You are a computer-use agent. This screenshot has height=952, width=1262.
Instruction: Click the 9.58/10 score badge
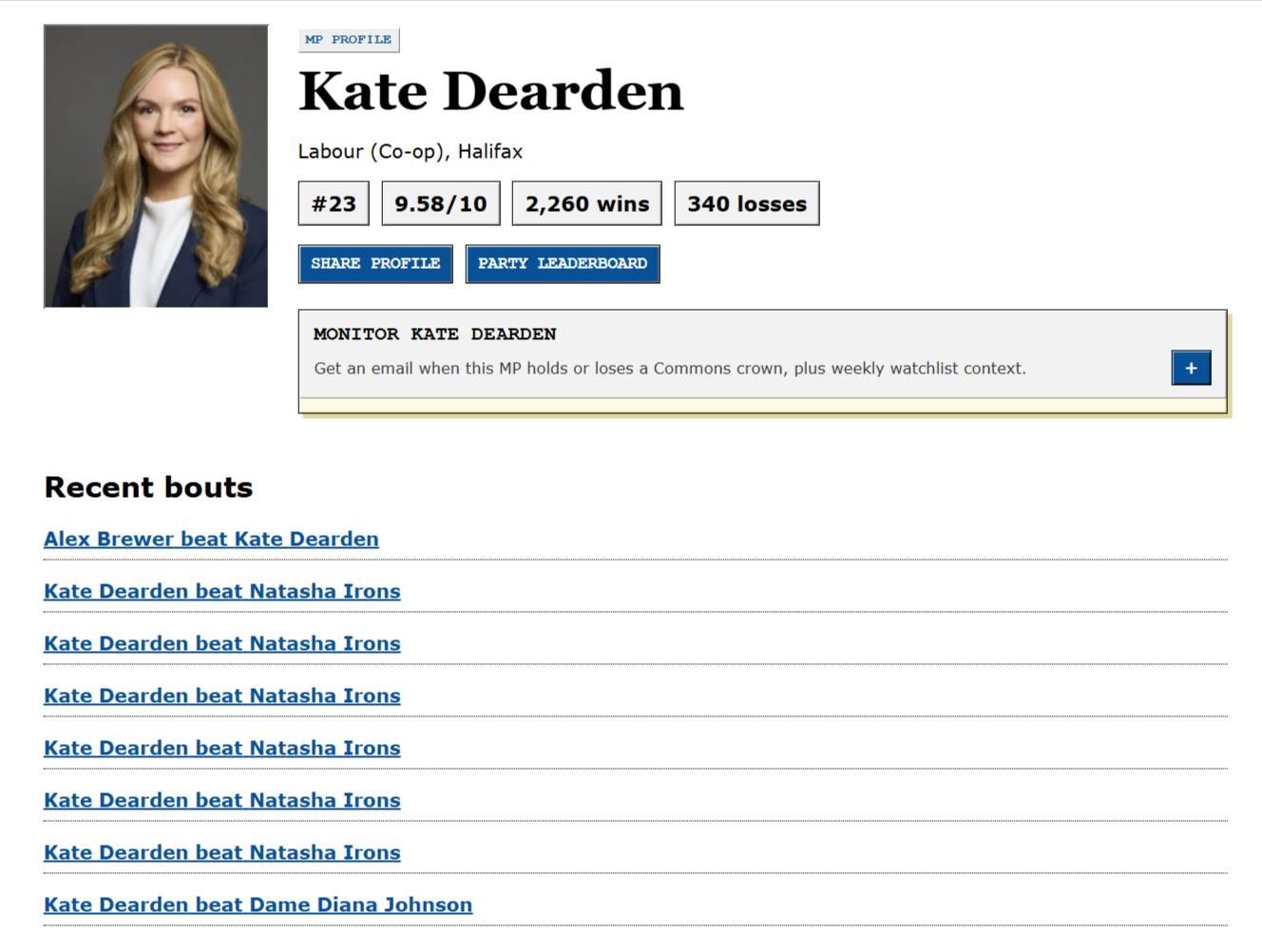pyautogui.click(x=441, y=203)
